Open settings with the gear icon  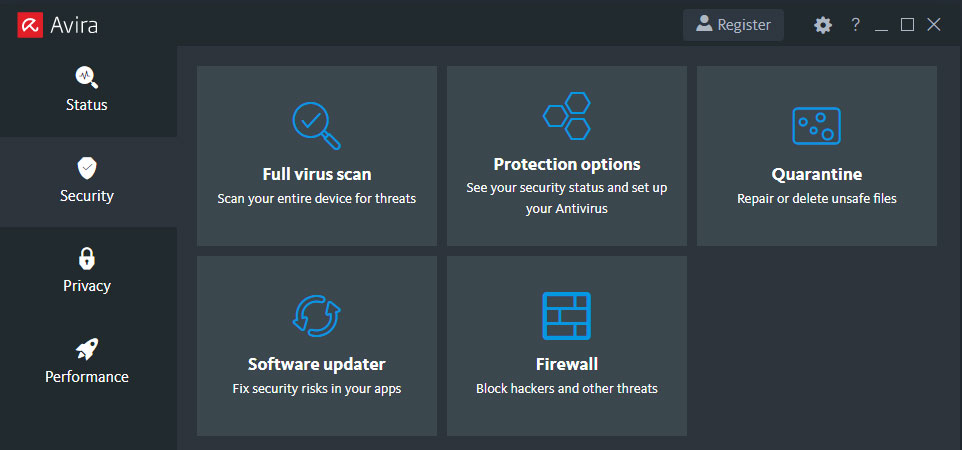point(823,25)
